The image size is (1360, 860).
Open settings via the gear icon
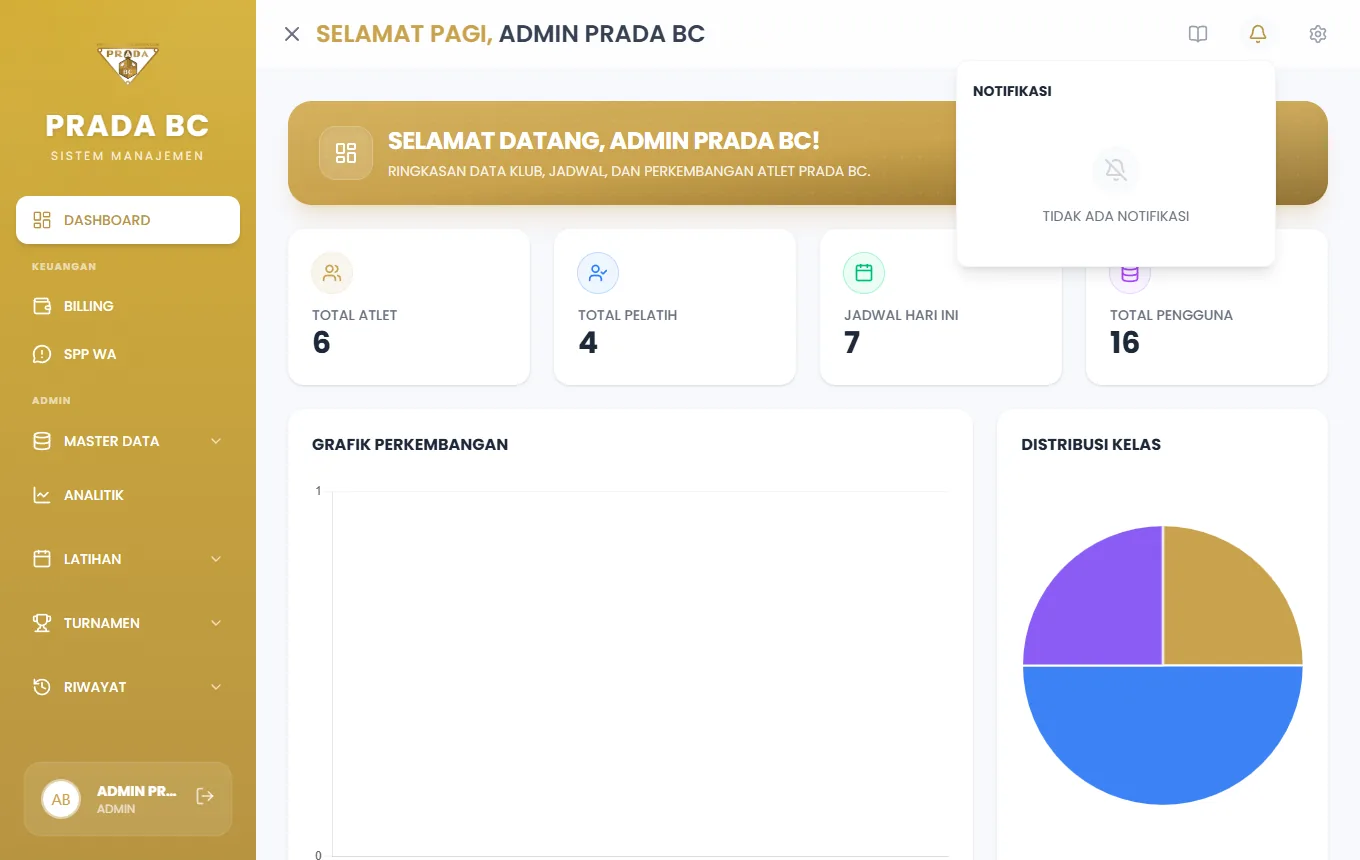click(1318, 34)
